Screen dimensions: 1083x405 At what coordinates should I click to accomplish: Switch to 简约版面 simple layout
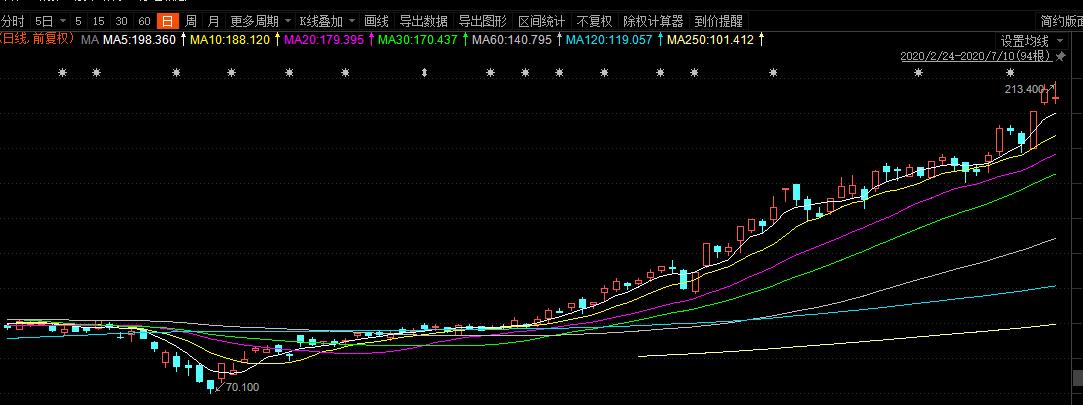[1062, 21]
